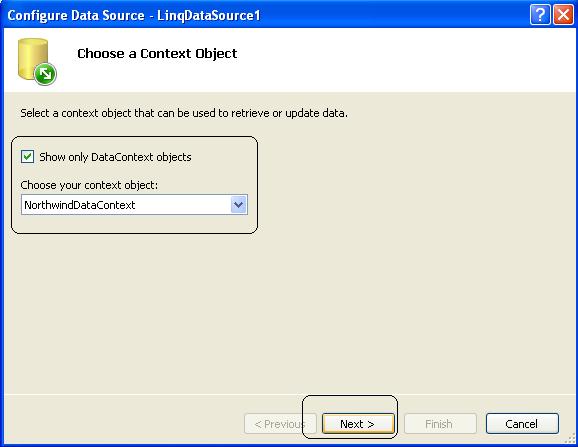
Task: Click the NorthwindDataContext combo box field
Action: 134,205
